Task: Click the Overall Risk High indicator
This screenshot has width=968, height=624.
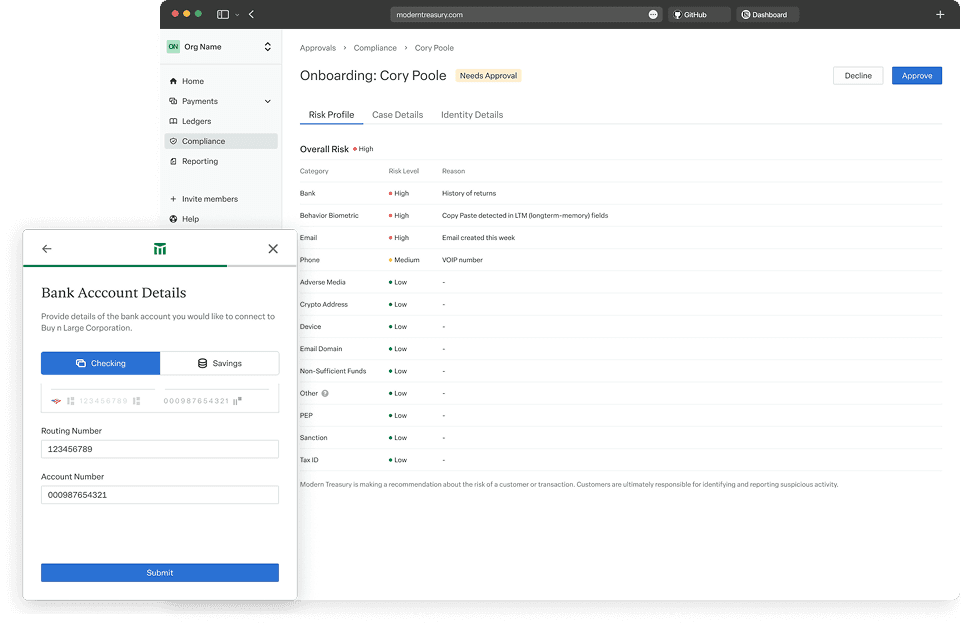Action: coord(363,149)
